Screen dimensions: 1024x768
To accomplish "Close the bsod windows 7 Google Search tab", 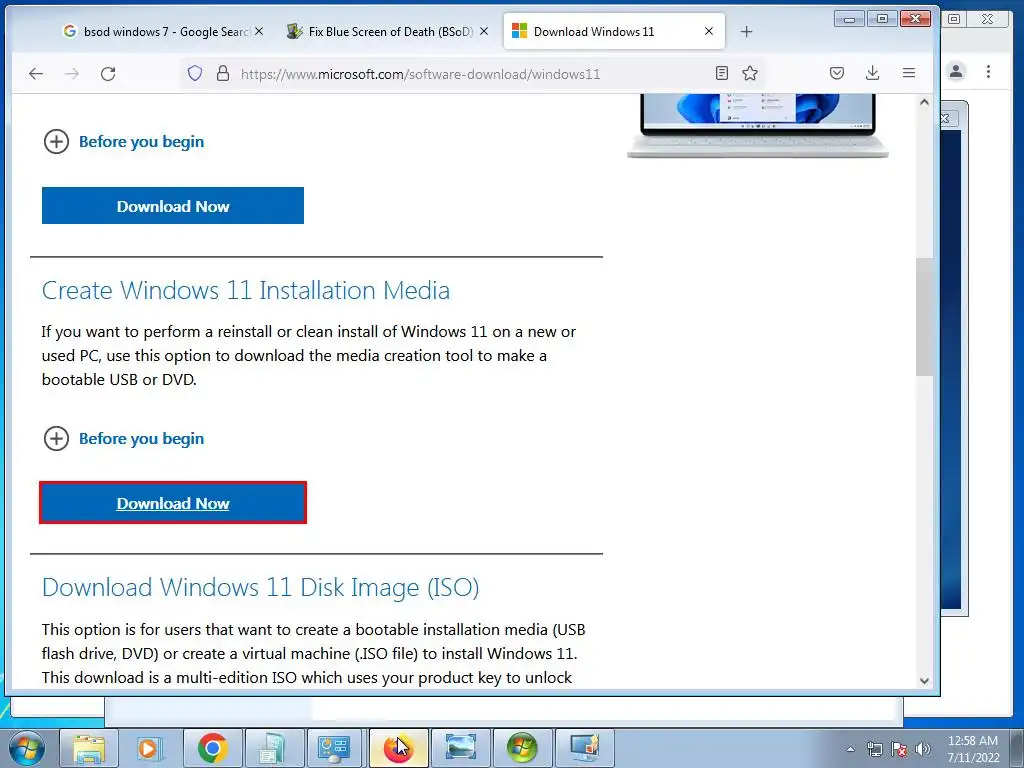I will pyautogui.click(x=259, y=31).
